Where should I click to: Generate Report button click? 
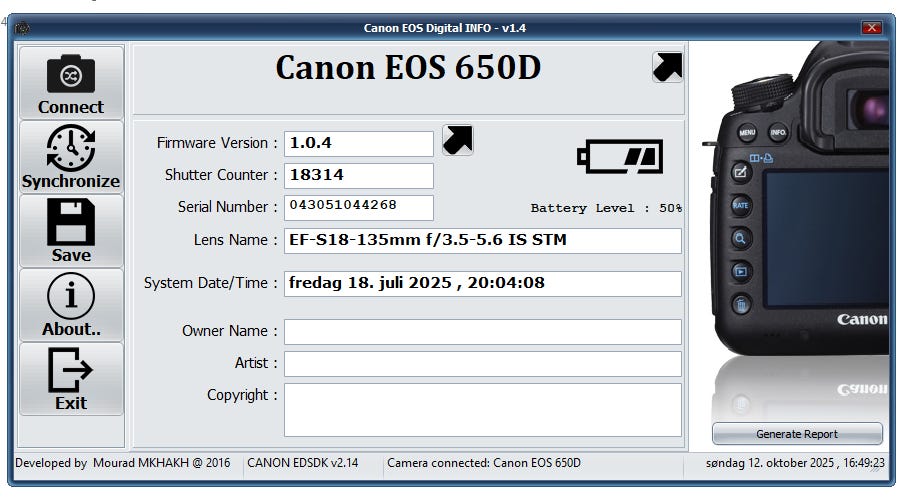(797, 433)
